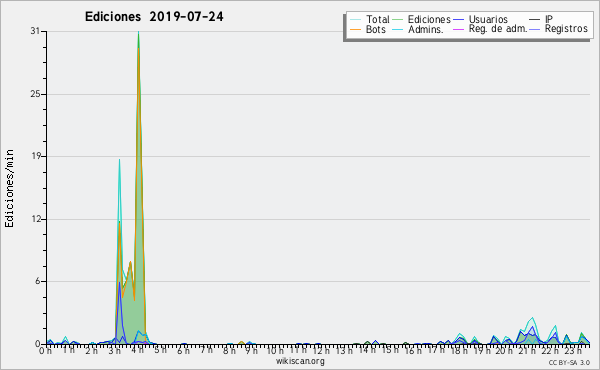Click the CC BY-SA 3.0 license text
Viewport: 600px width, 370px height.
click(x=569, y=362)
